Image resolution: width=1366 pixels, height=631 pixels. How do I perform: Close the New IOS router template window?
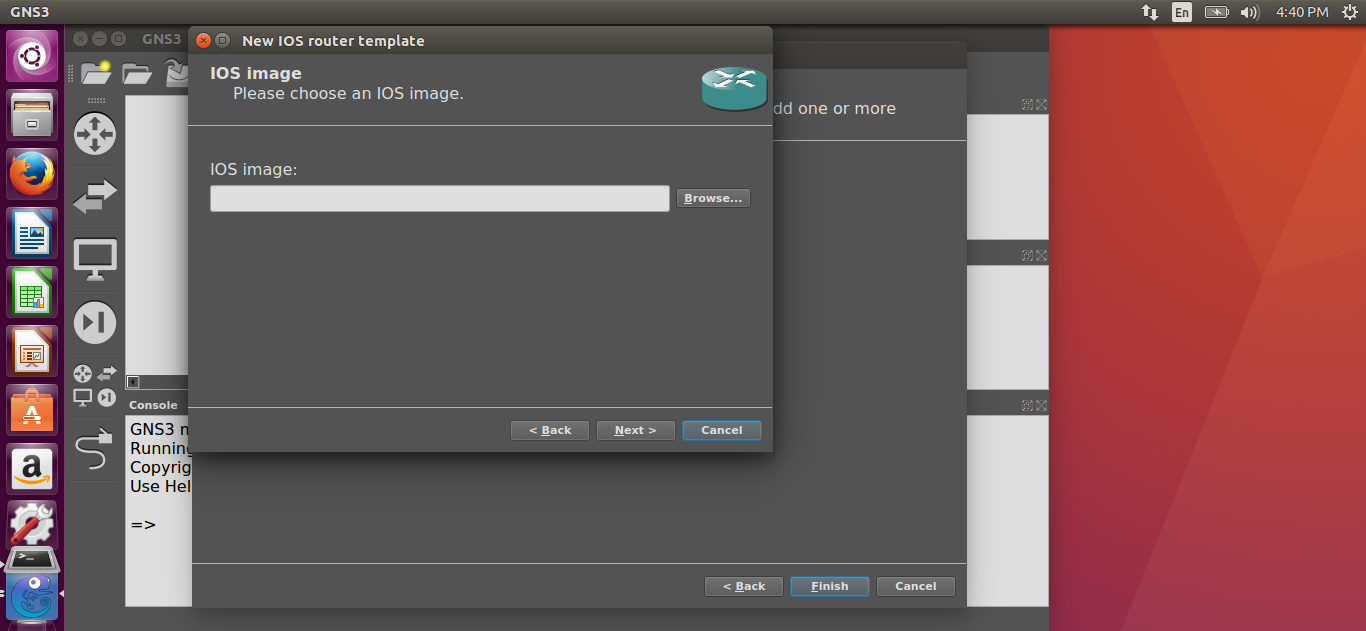pos(204,41)
